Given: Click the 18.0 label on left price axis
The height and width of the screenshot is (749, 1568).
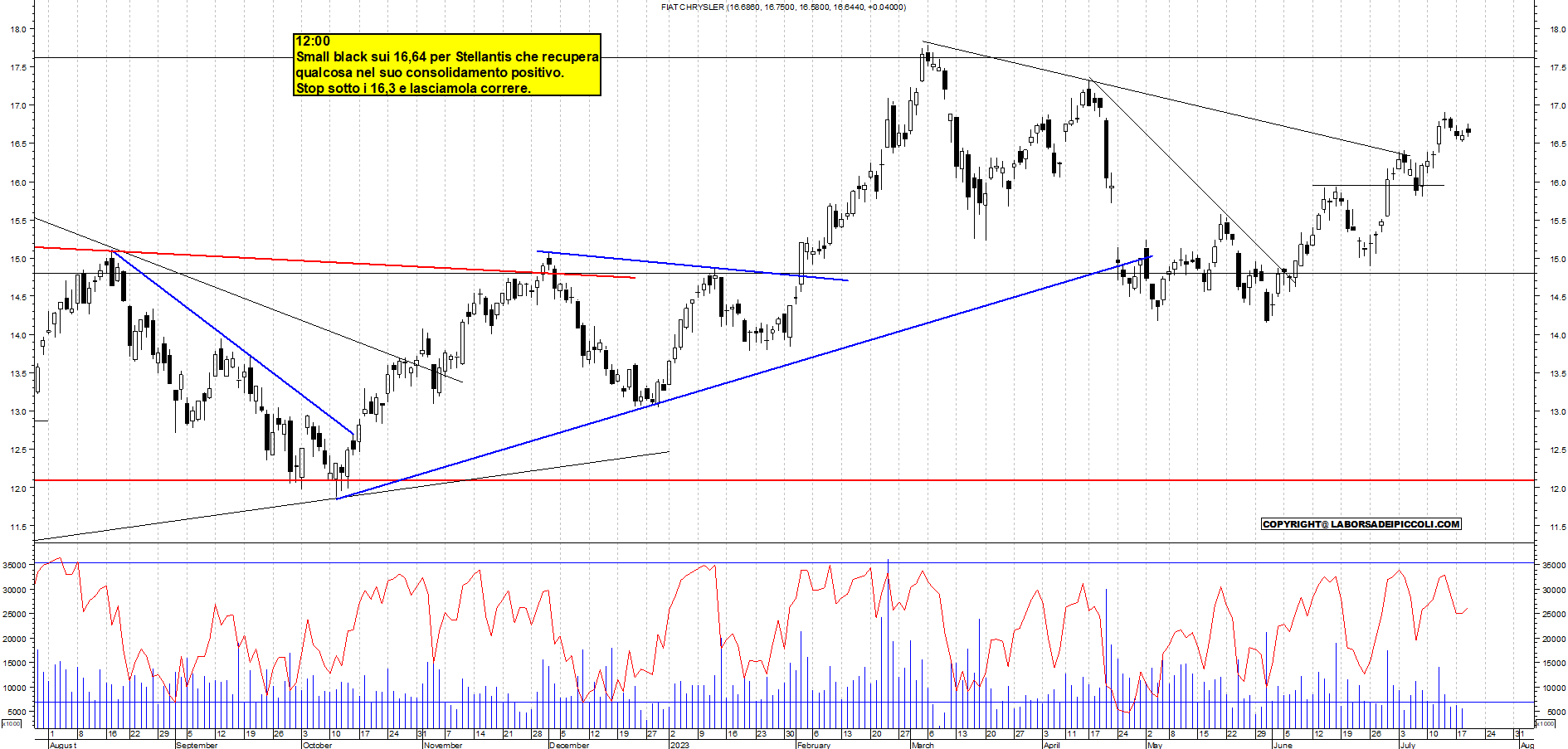Looking at the screenshot, I should [x=17, y=29].
